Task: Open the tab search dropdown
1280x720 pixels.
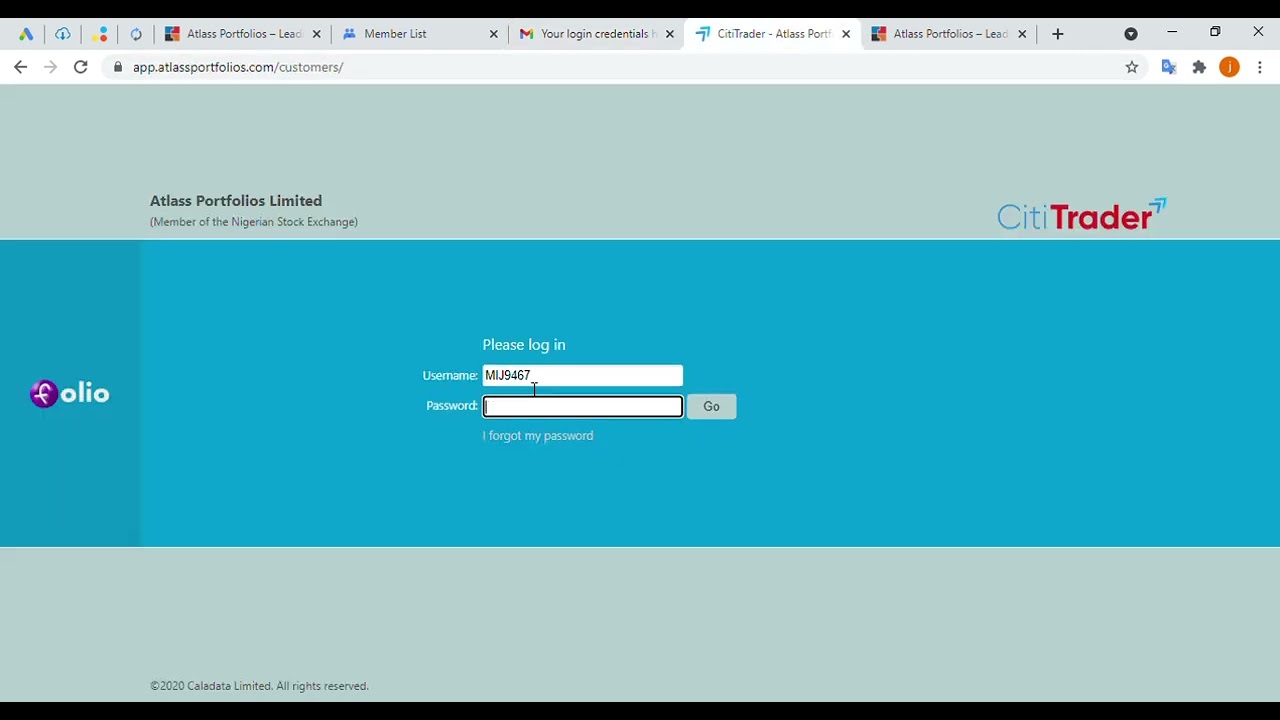Action: click(x=1131, y=34)
